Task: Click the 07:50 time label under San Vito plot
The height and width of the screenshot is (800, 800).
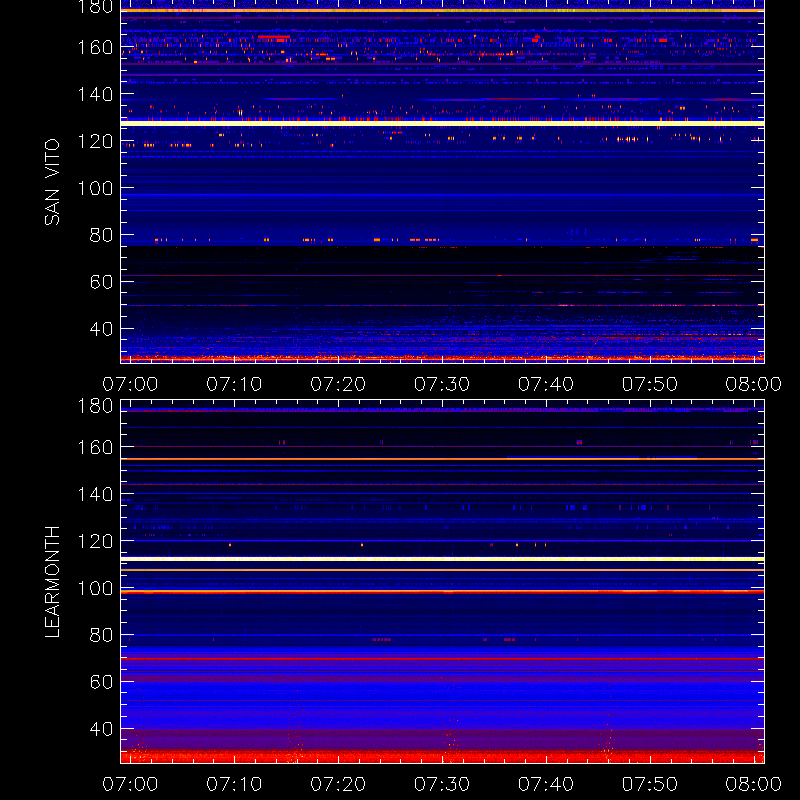Action: pos(649,384)
